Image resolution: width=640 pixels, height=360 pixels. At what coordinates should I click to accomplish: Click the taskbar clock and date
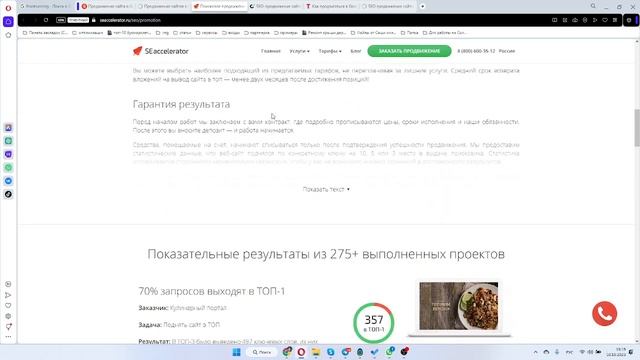(616, 352)
